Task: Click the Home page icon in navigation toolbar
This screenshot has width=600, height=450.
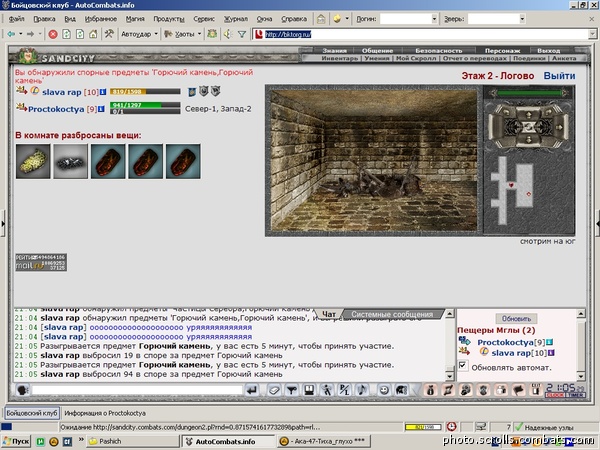Action: (93, 34)
